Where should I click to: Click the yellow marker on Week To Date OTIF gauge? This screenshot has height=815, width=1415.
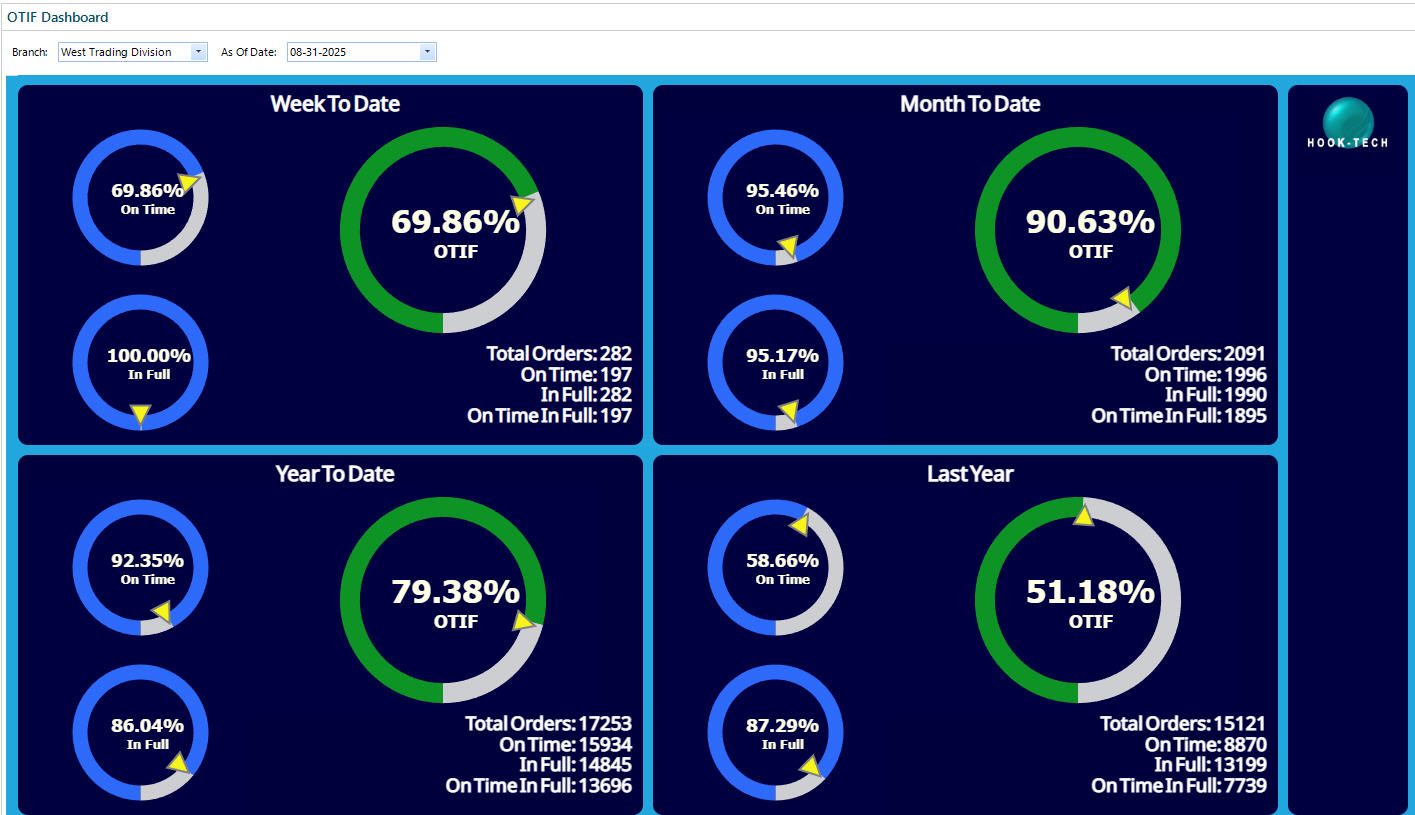coord(522,204)
